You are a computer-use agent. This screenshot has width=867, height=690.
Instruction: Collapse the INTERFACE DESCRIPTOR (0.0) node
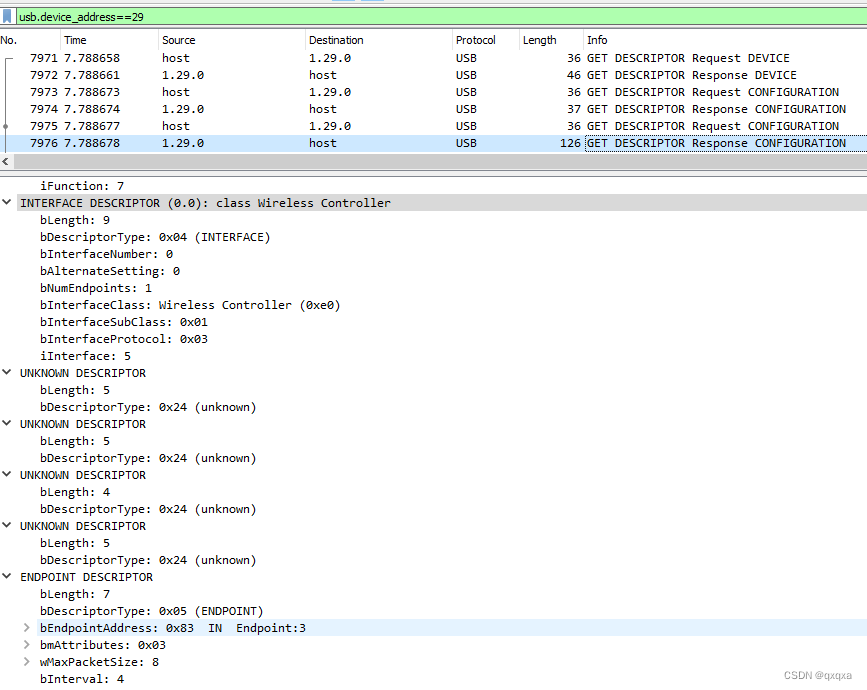tap(7, 202)
